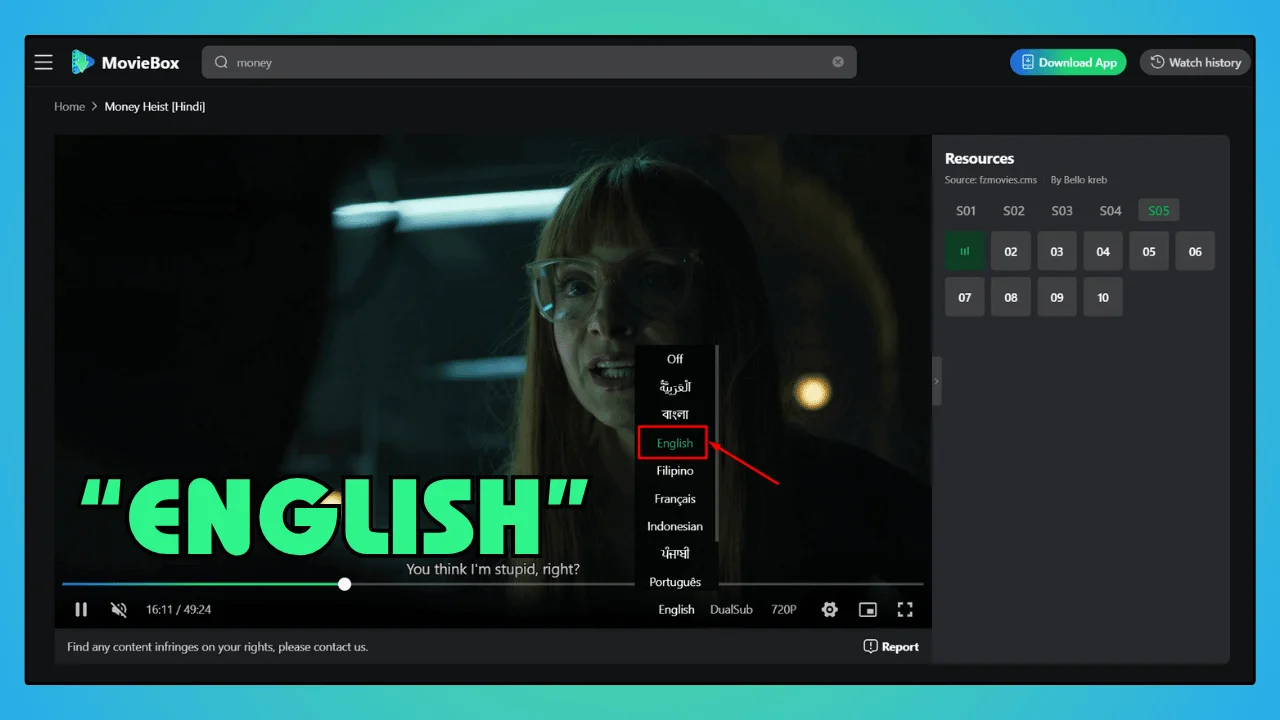The image size is (1280, 720).
Task: Play episode 08
Action: click(x=1011, y=297)
